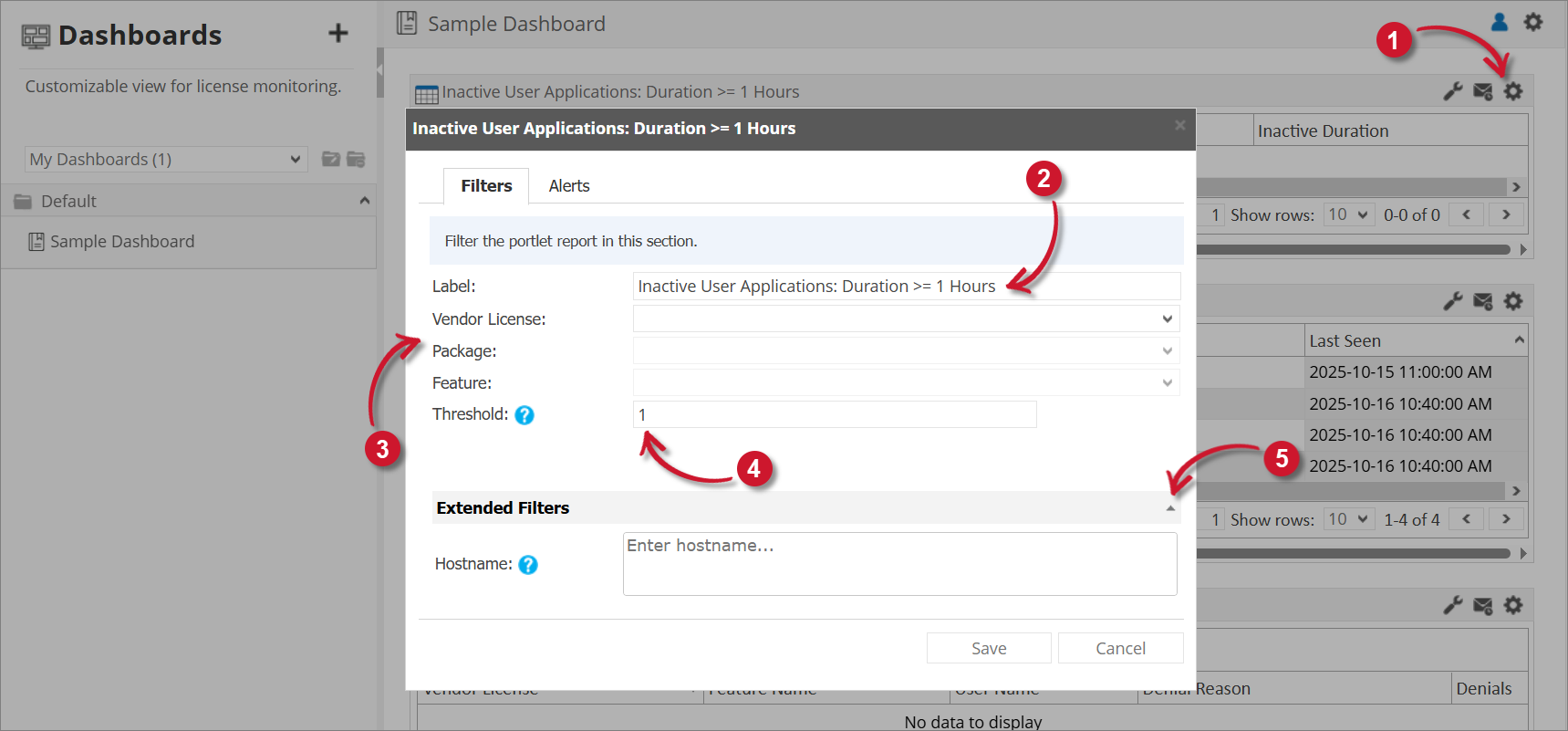
Task: Click into the Threshold input field
Action: click(x=835, y=414)
